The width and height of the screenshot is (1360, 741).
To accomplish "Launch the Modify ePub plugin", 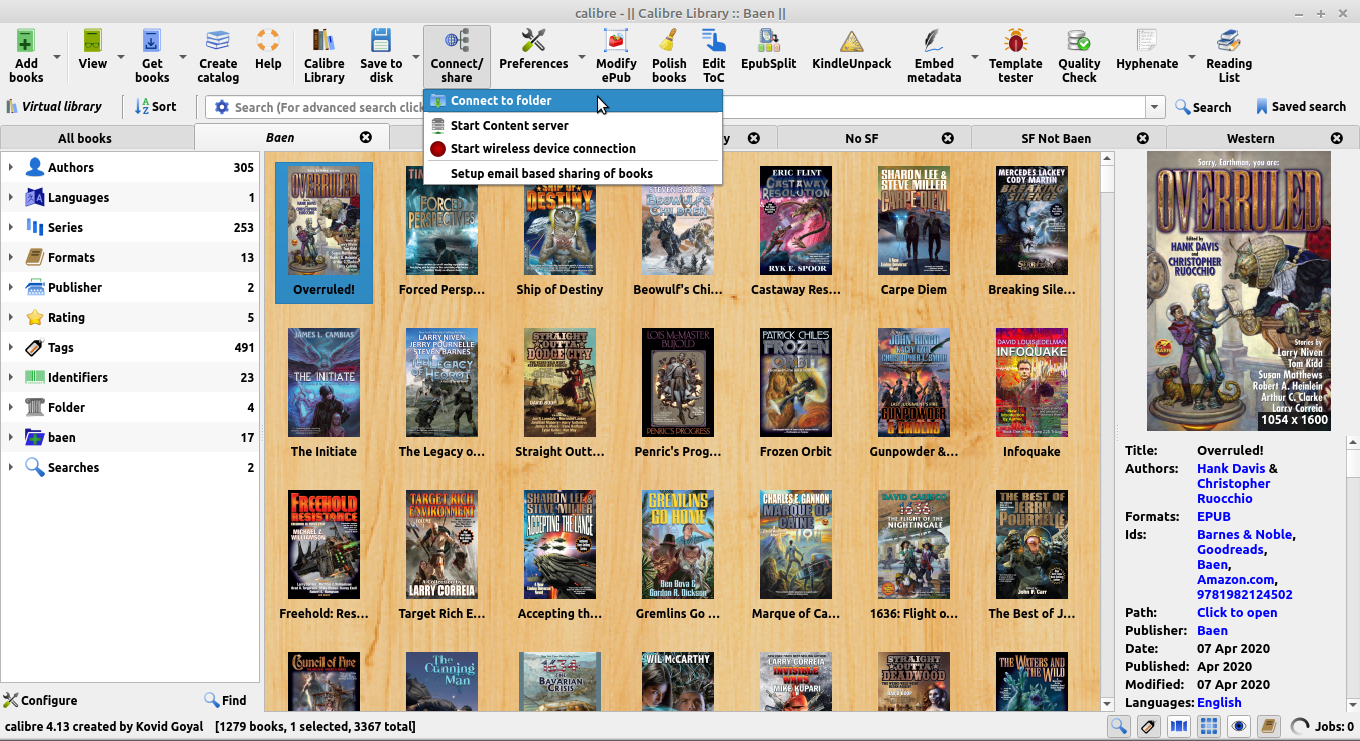I will coord(616,41).
